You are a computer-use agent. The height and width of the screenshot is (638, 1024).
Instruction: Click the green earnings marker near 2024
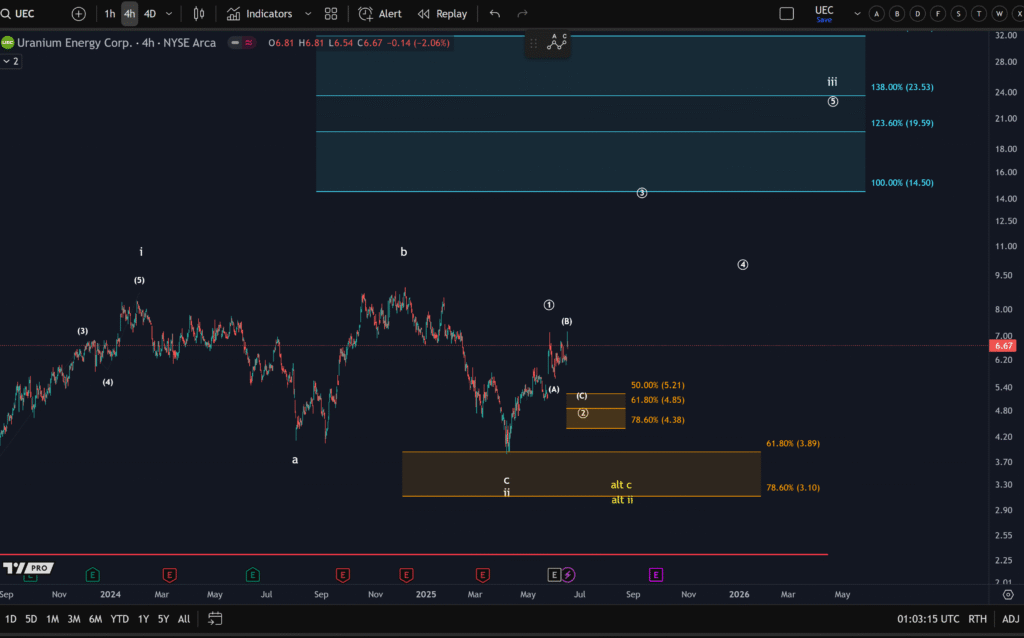[92, 575]
